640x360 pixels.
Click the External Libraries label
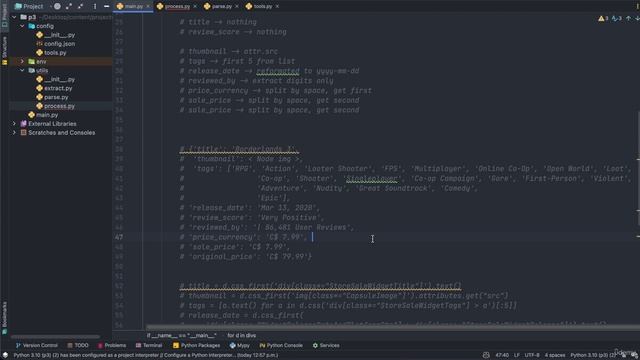[52, 124]
